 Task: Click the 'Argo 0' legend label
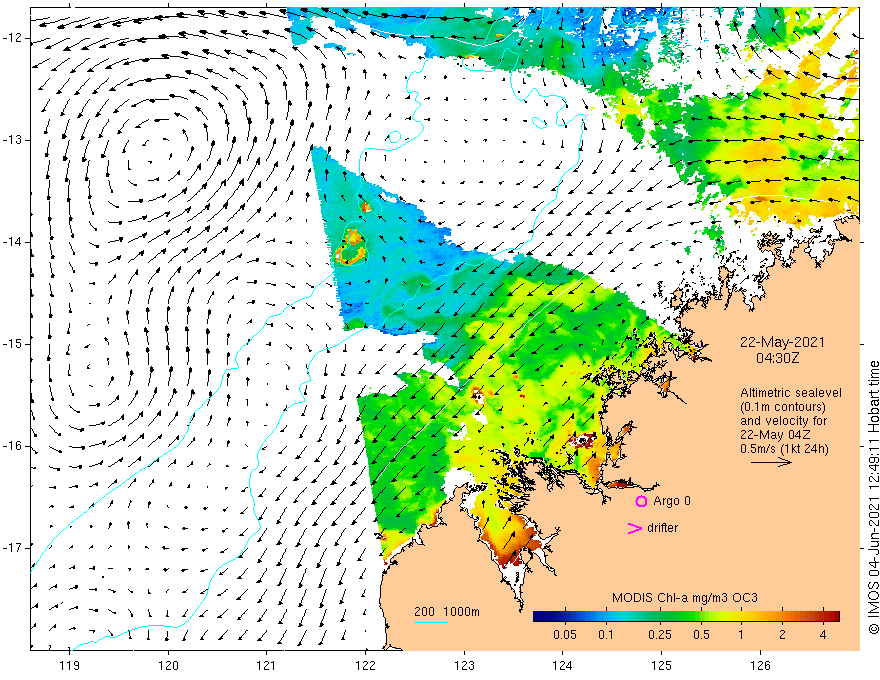point(672,500)
